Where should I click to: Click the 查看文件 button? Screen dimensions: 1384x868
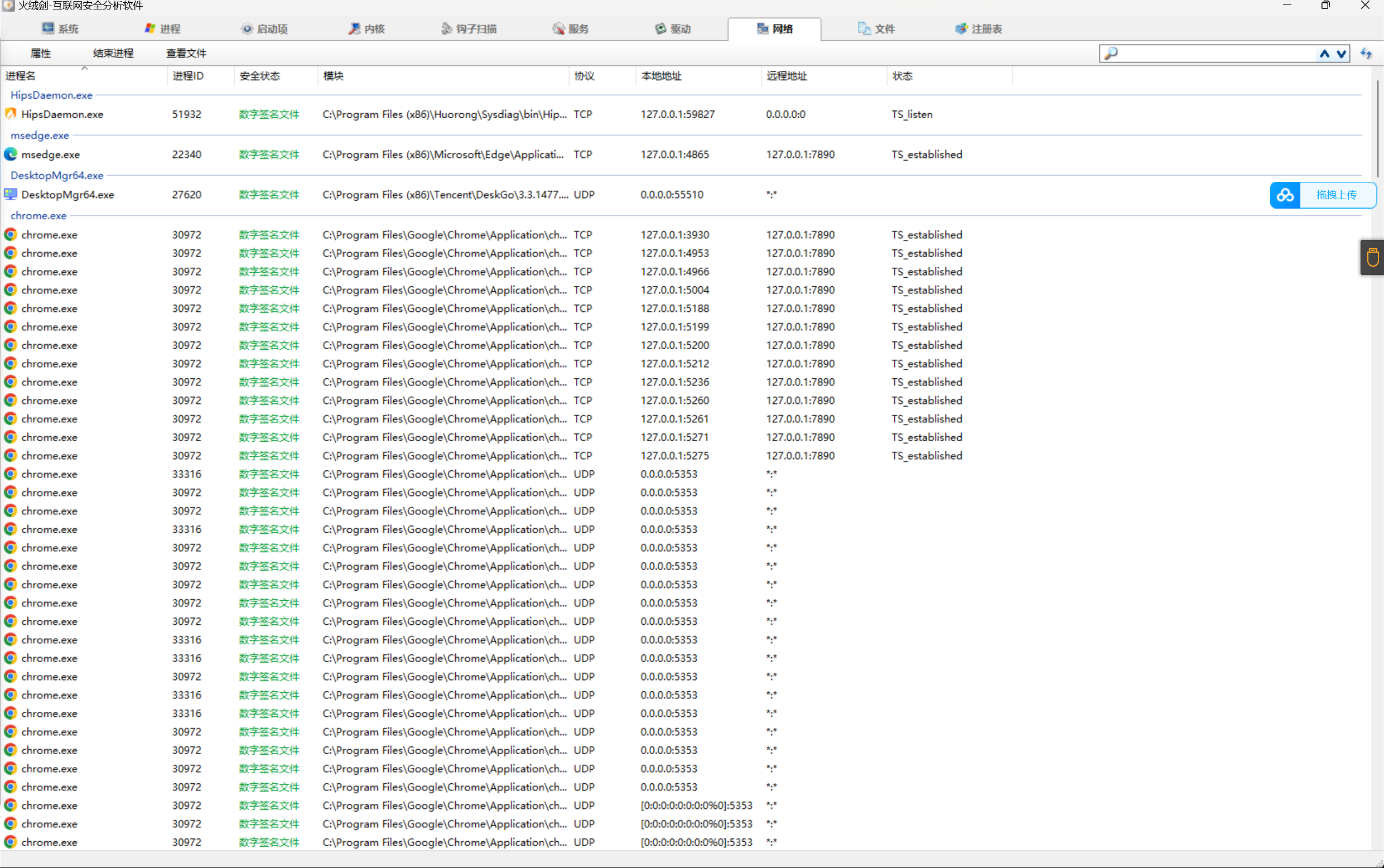(186, 54)
